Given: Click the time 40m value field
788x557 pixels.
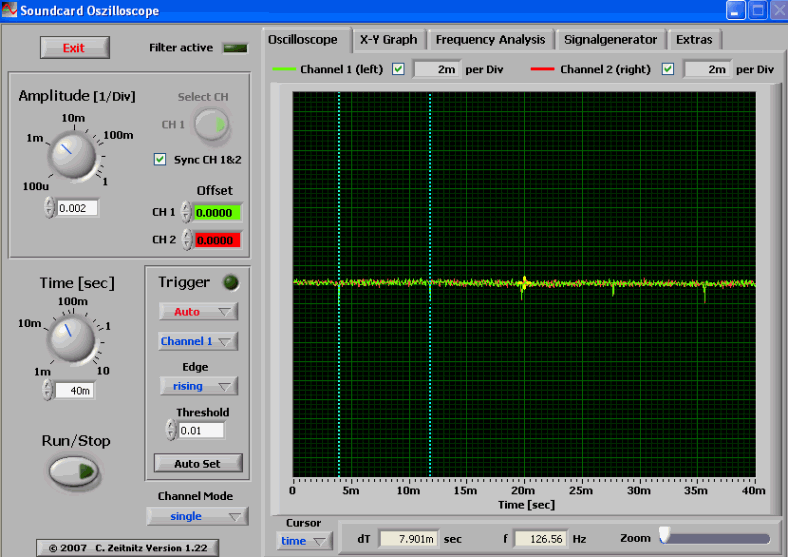Looking at the screenshot, I should 75,391.
